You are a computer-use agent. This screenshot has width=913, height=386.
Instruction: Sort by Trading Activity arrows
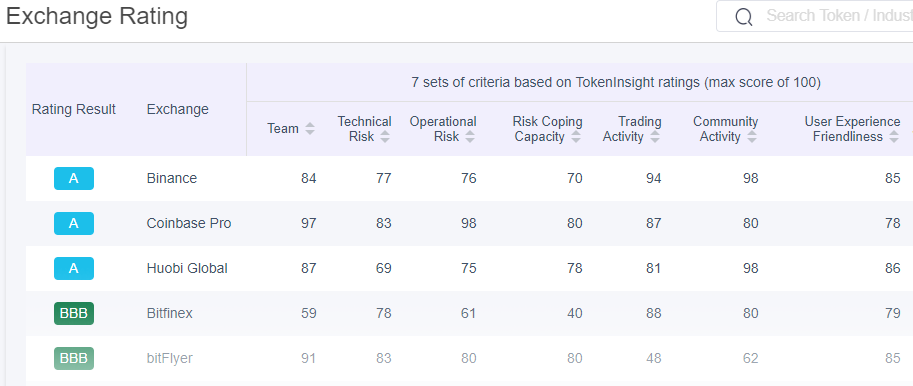[x=655, y=137]
